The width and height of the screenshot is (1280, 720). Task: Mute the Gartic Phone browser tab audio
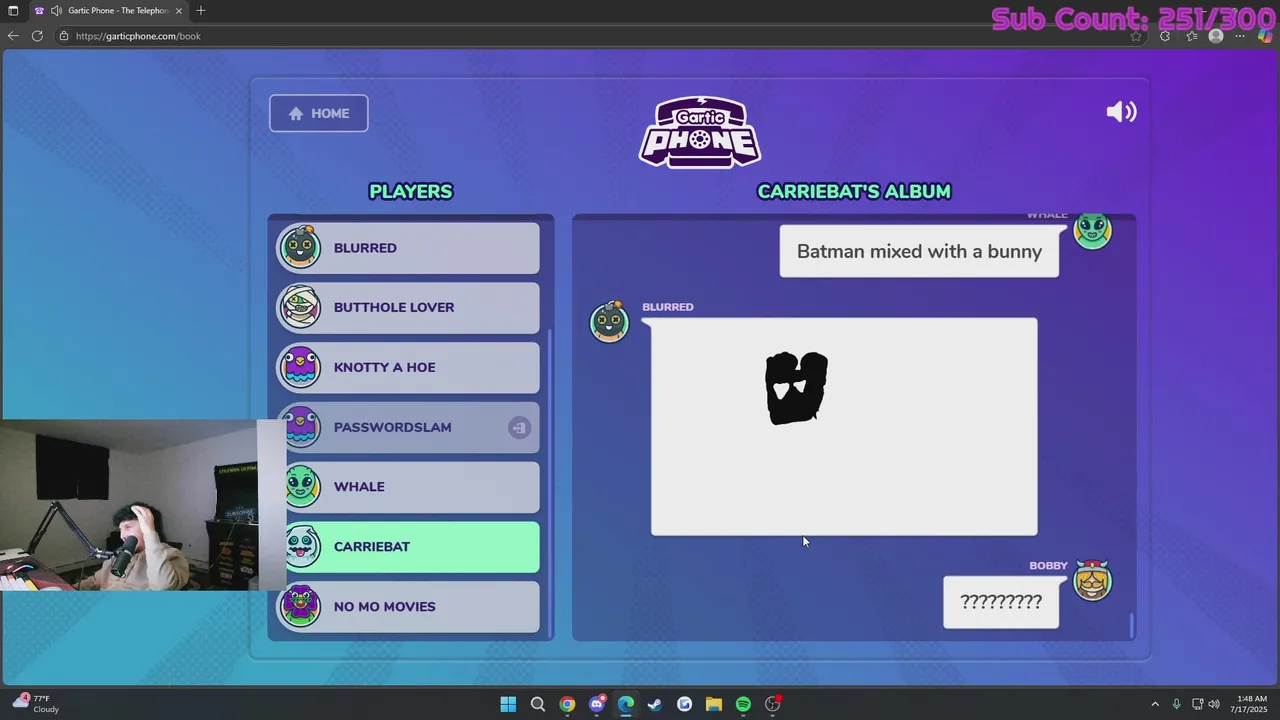point(57,10)
